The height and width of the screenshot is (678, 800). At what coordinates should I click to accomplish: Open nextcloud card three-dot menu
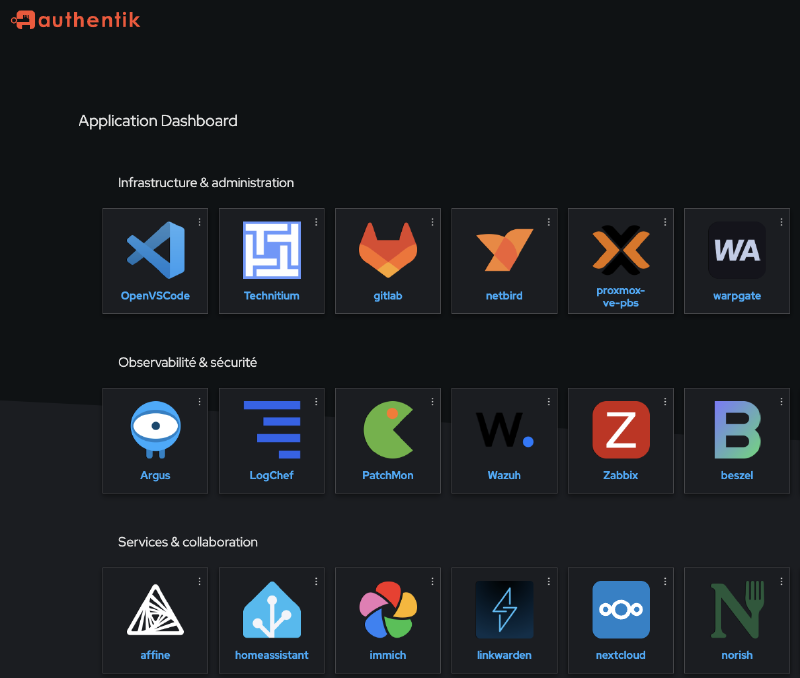click(665, 581)
